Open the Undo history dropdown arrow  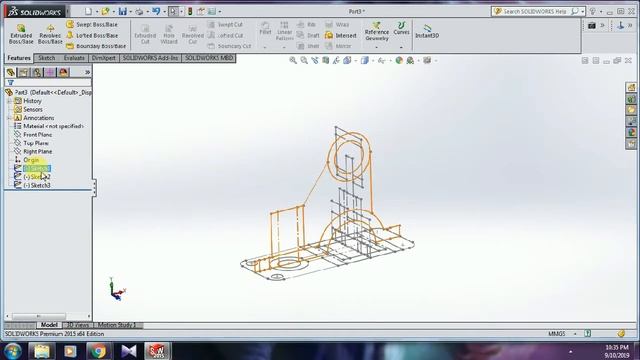[x=164, y=12]
